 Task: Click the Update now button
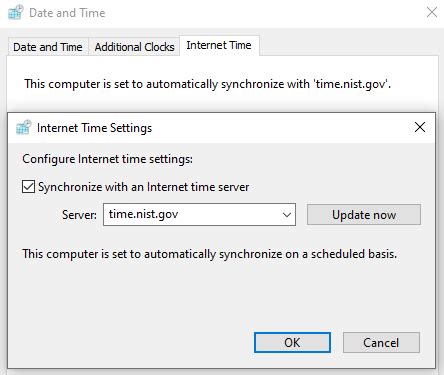point(364,215)
